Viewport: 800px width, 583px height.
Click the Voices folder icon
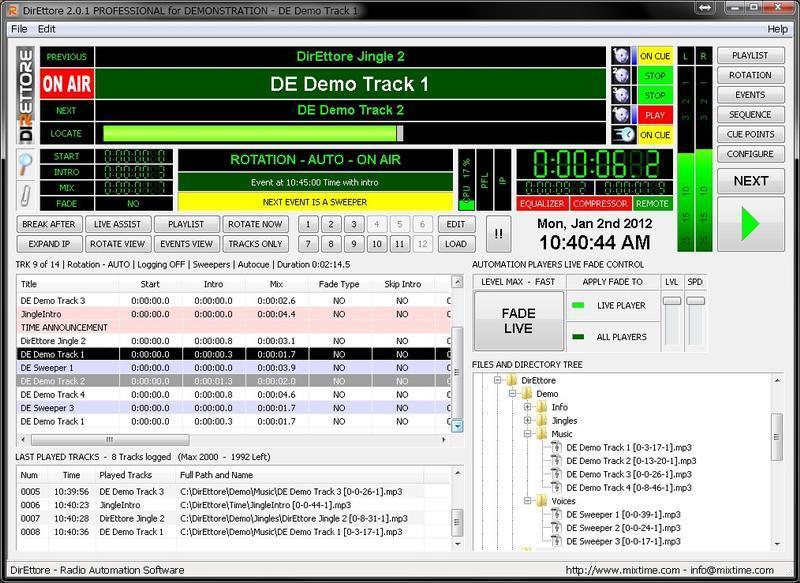click(542, 501)
